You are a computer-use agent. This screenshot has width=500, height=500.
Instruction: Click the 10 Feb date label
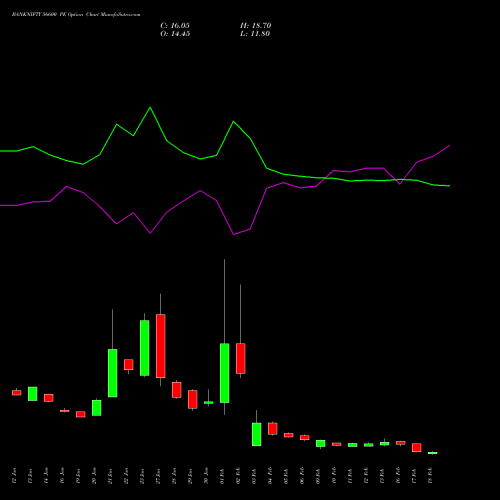(334, 476)
